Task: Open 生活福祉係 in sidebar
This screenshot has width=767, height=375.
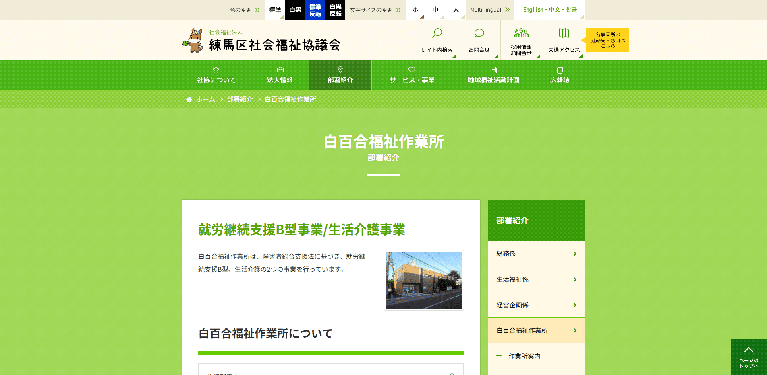Action: coord(536,280)
